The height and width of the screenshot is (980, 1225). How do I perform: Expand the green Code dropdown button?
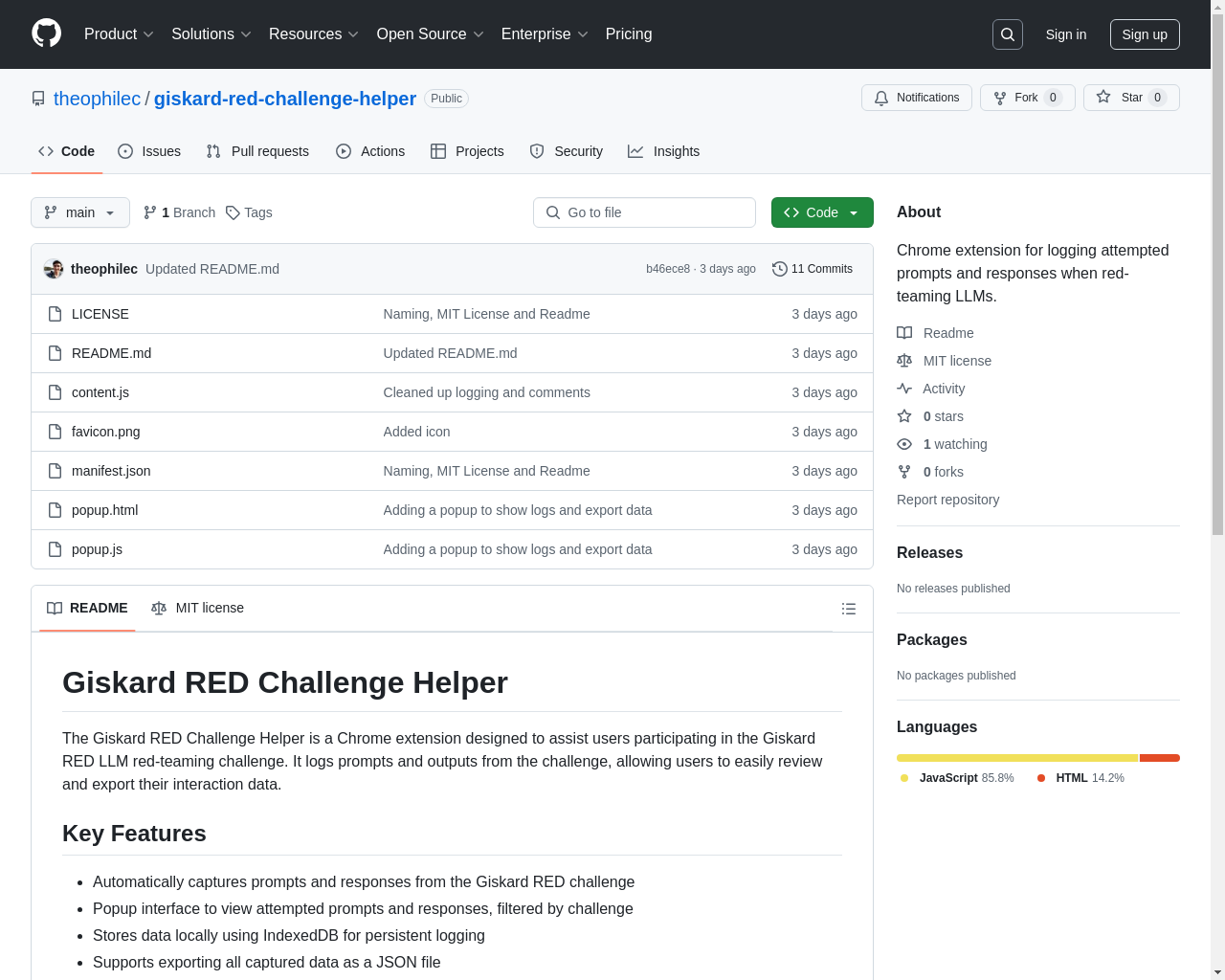click(822, 212)
